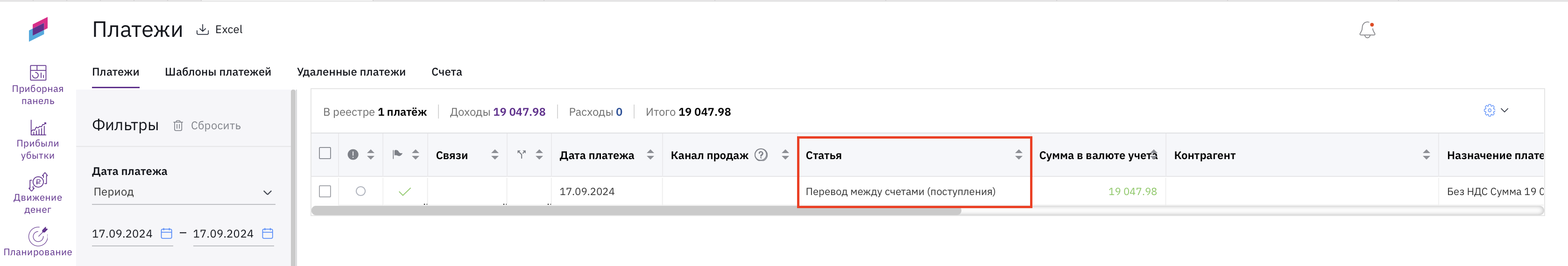The height and width of the screenshot is (266, 1568).
Task: Open end date calendar icon
Action: (267, 233)
